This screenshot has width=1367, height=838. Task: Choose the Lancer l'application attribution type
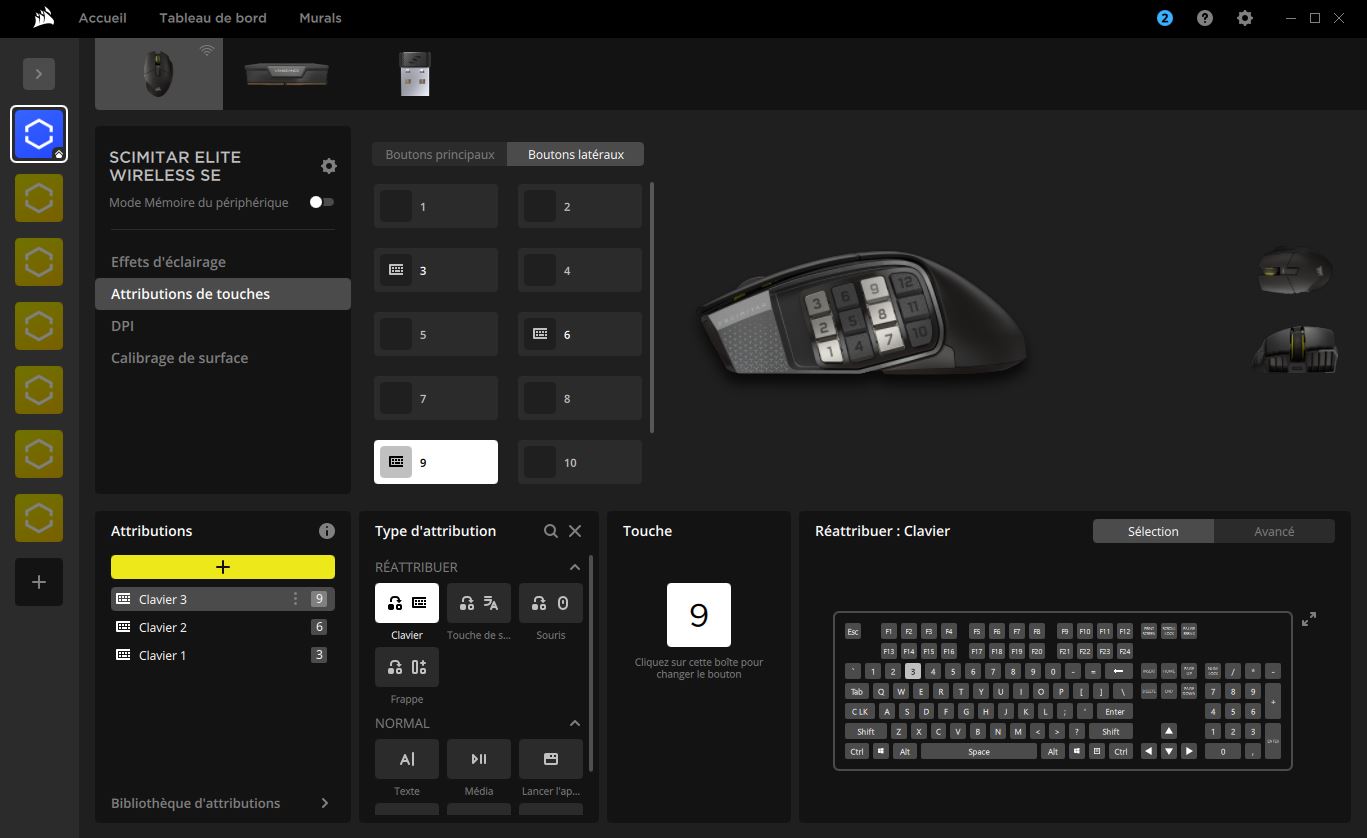point(550,759)
